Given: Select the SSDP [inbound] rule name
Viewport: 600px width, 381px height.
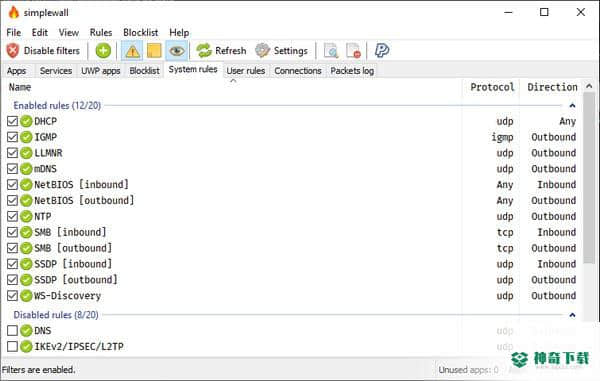Looking at the screenshot, I should click(x=73, y=264).
